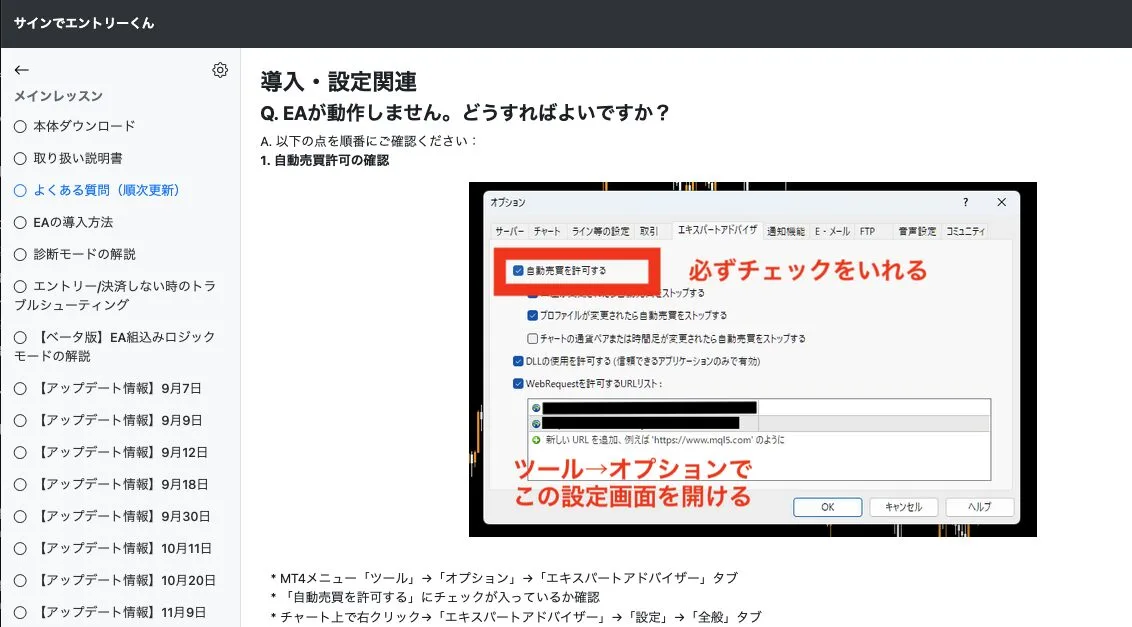The height and width of the screenshot is (627, 1132).
Task: Click the メインレッスン section heading
Action: pyautogui.click(x=58, y=96)
